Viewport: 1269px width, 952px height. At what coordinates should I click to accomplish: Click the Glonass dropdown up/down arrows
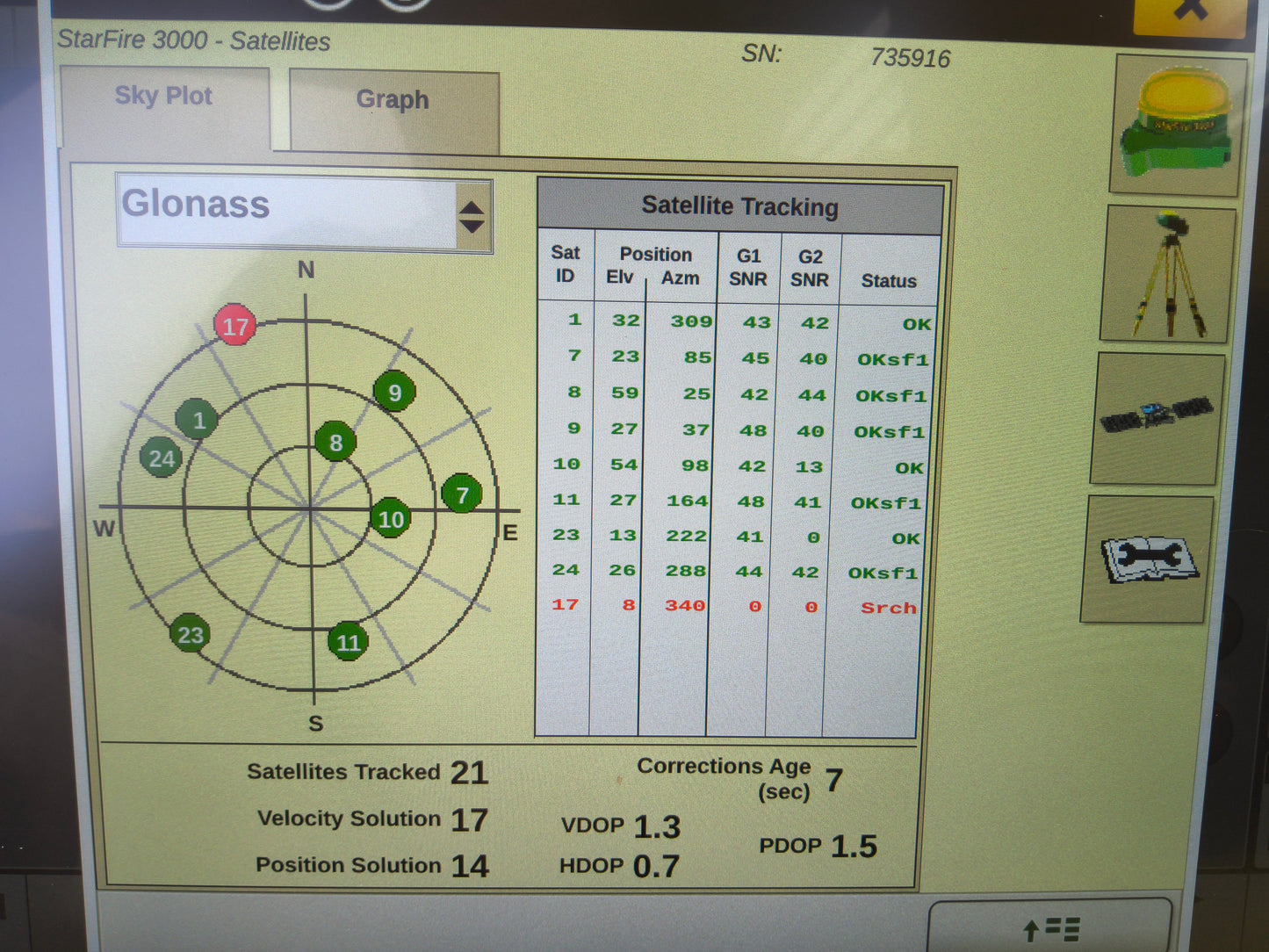click(472, 217)
